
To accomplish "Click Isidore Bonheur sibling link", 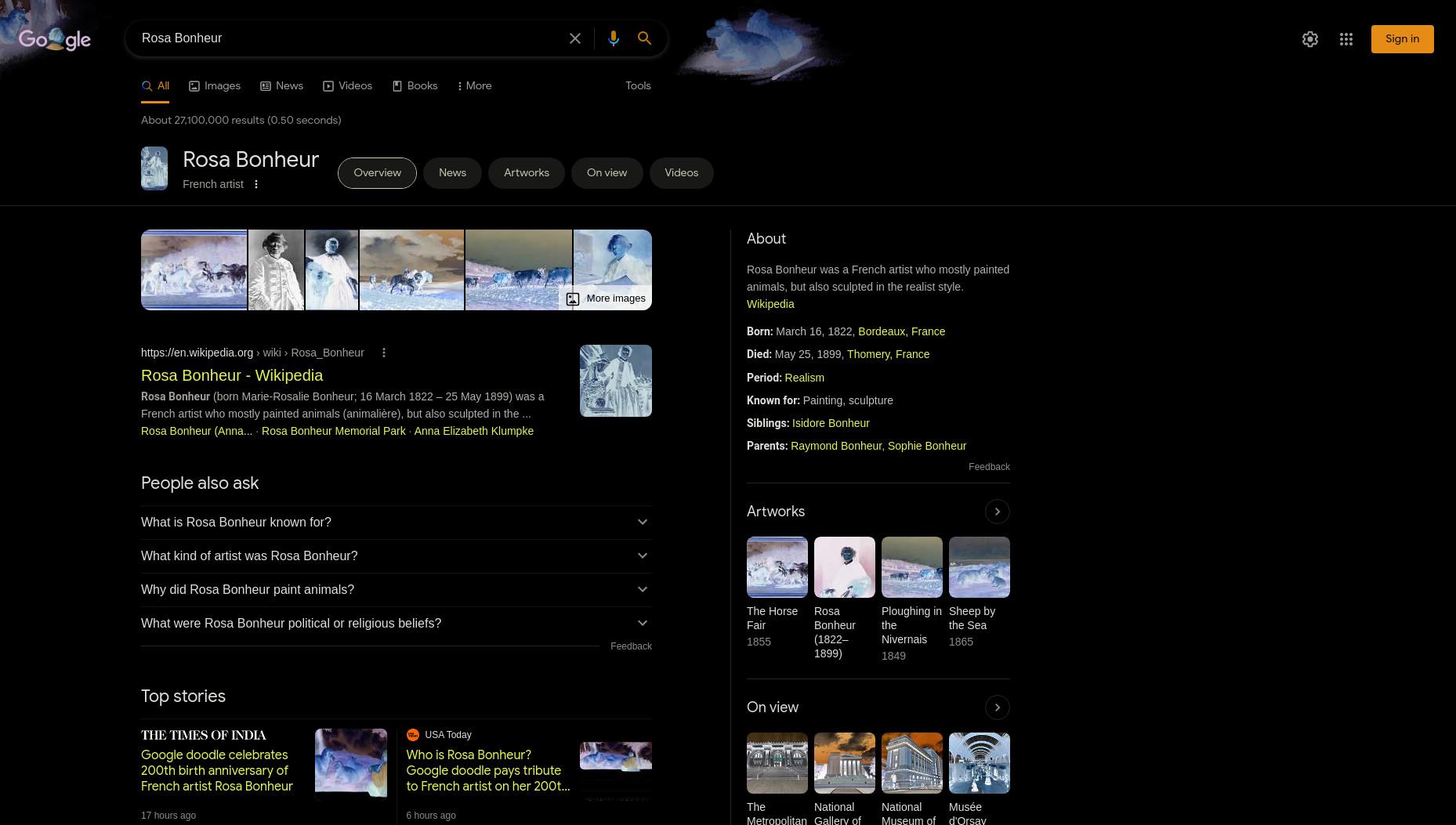I will tap(831, 423).
